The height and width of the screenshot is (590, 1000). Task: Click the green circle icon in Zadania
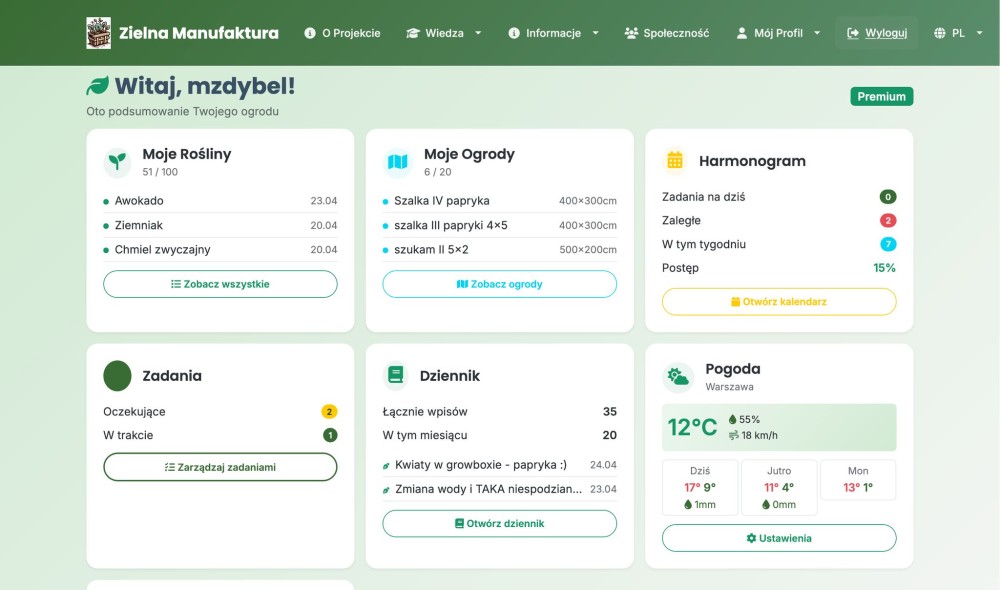117,376
